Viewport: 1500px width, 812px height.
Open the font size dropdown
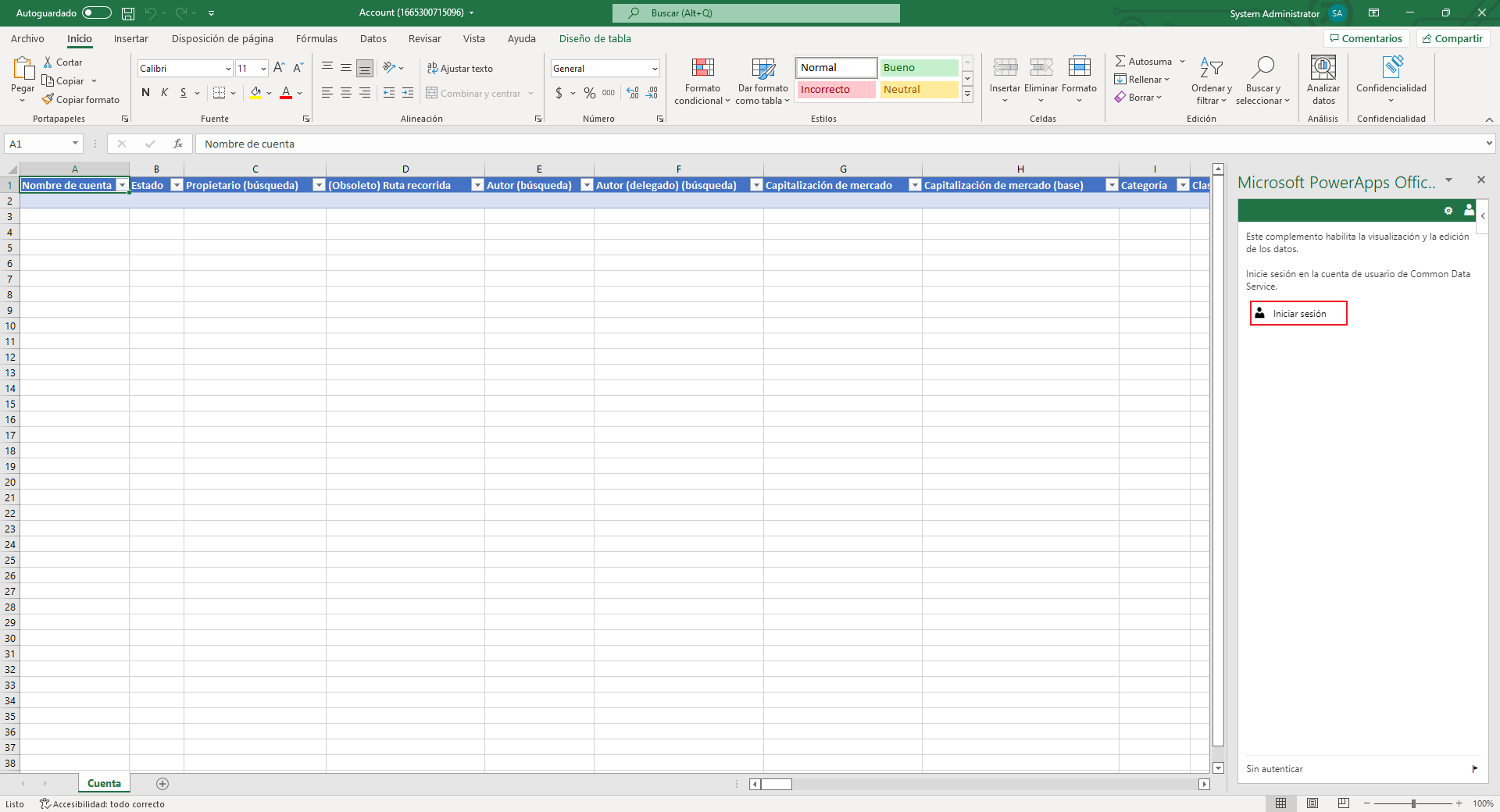click(x=263, y=69)
